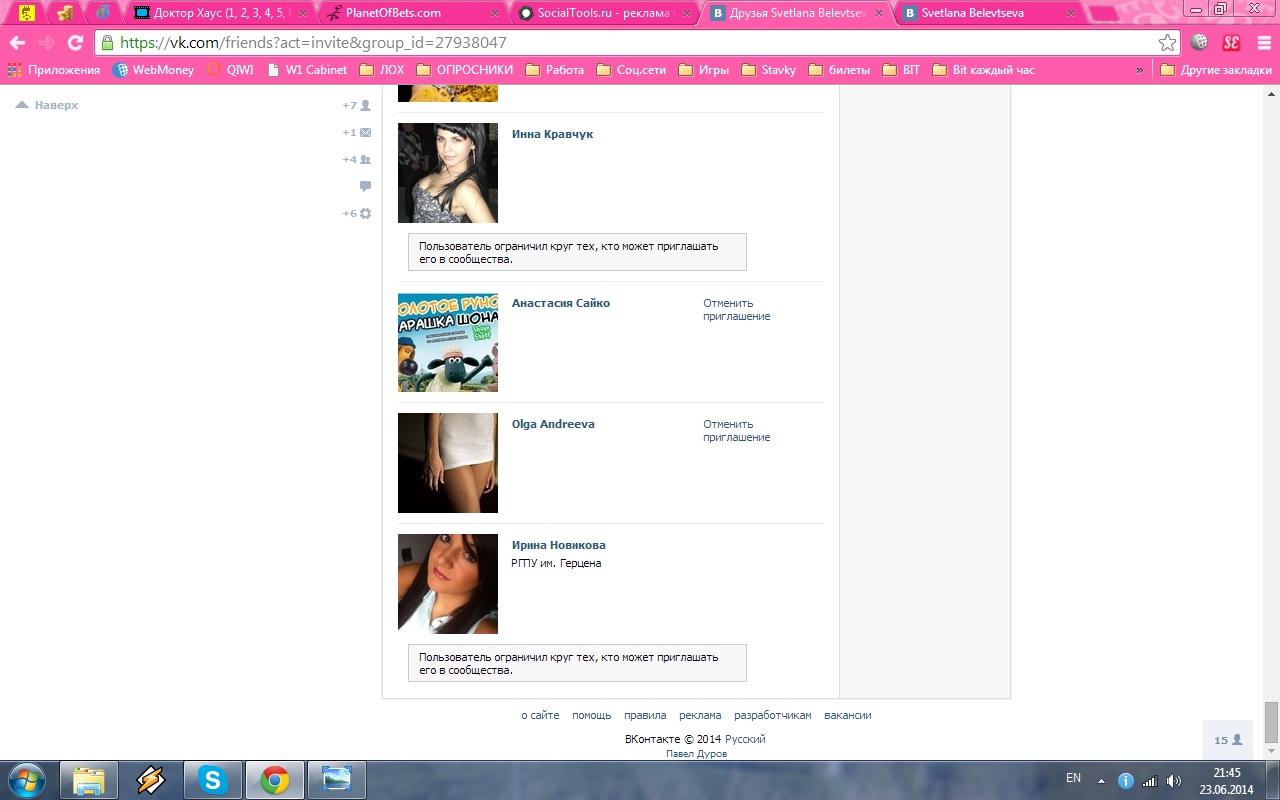Open Инна Кравчук profile name
This screenshot has width=1280, height=800.
click(x=552, y=134)
